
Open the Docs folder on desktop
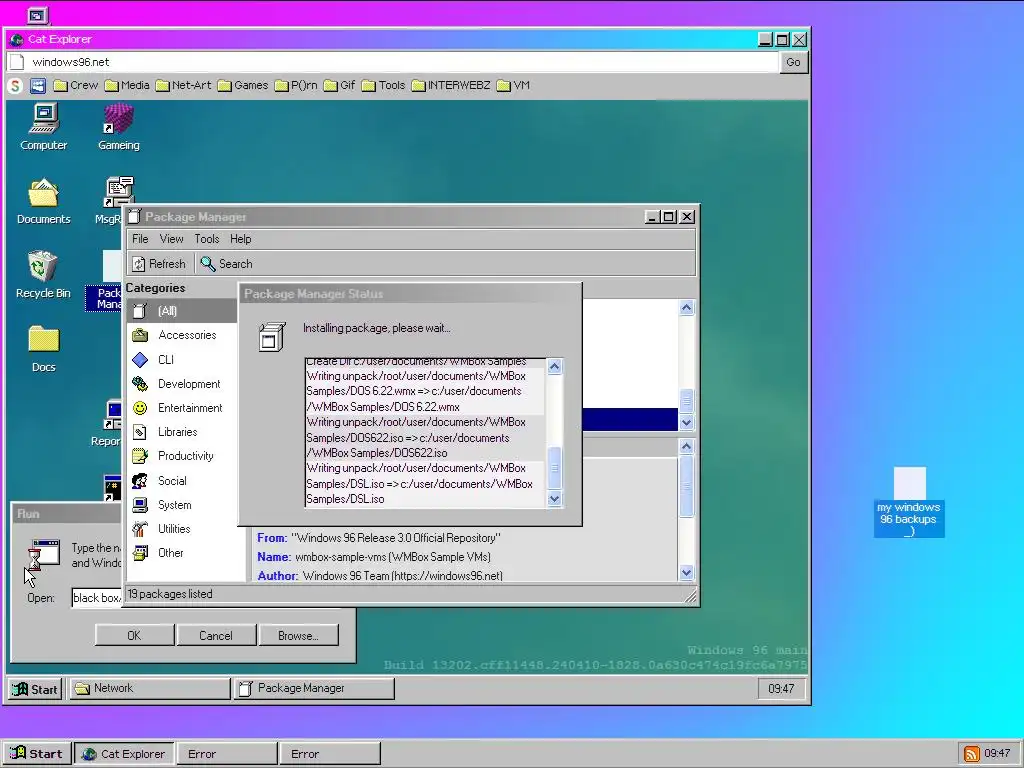pos(43,349)
